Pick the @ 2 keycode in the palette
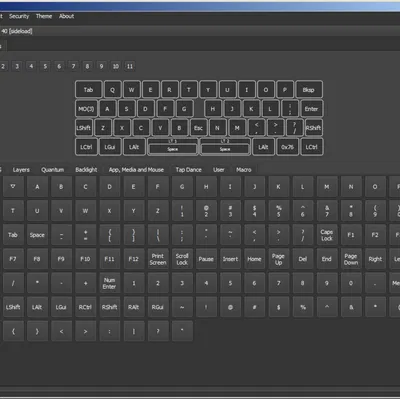This screenshot has height=399, width=400. [x=206, y=211]
